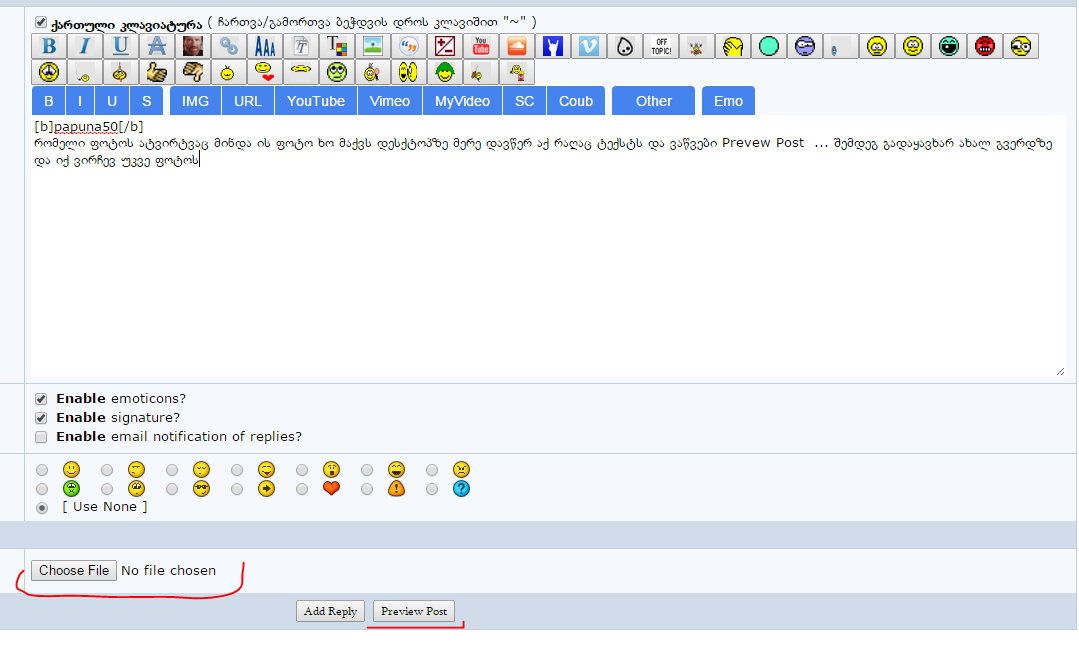Click the Choose File button
The height and width of the screenshot is (661, 1079).
pos(74,571)
